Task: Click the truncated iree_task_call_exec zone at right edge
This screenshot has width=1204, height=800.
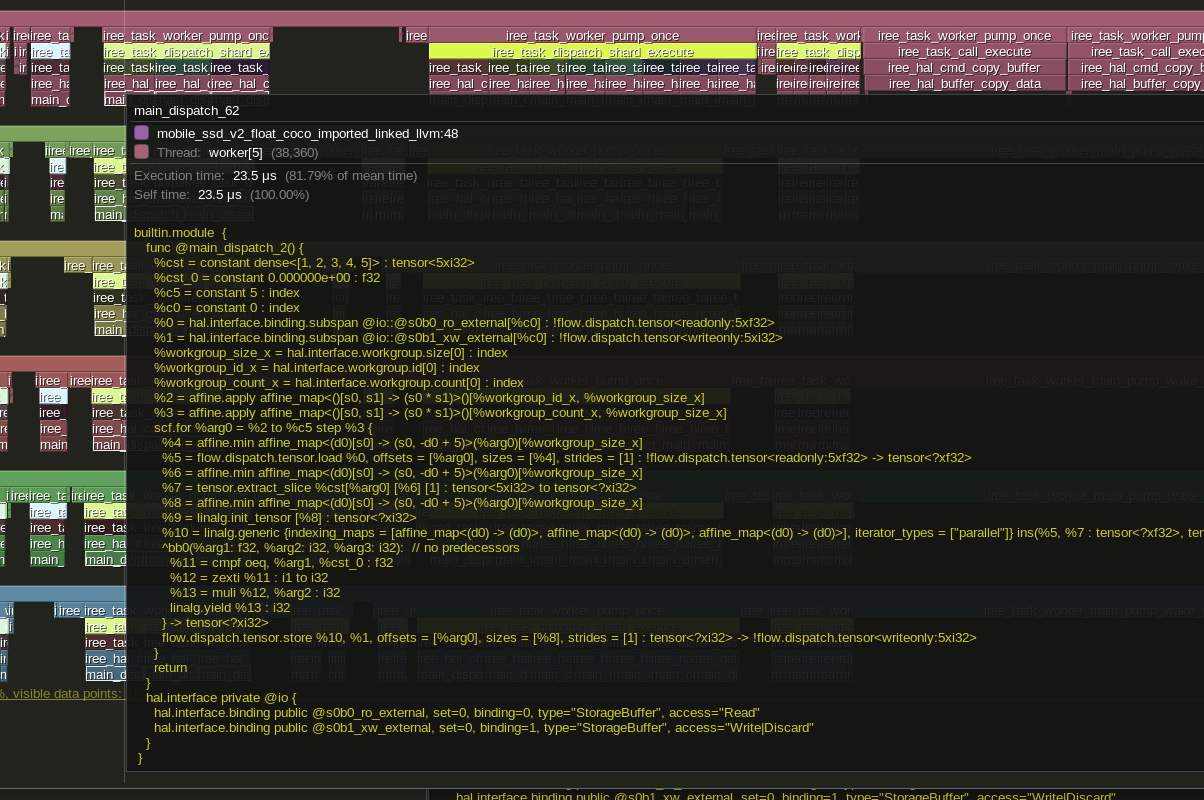Action: pos(1136,52)
